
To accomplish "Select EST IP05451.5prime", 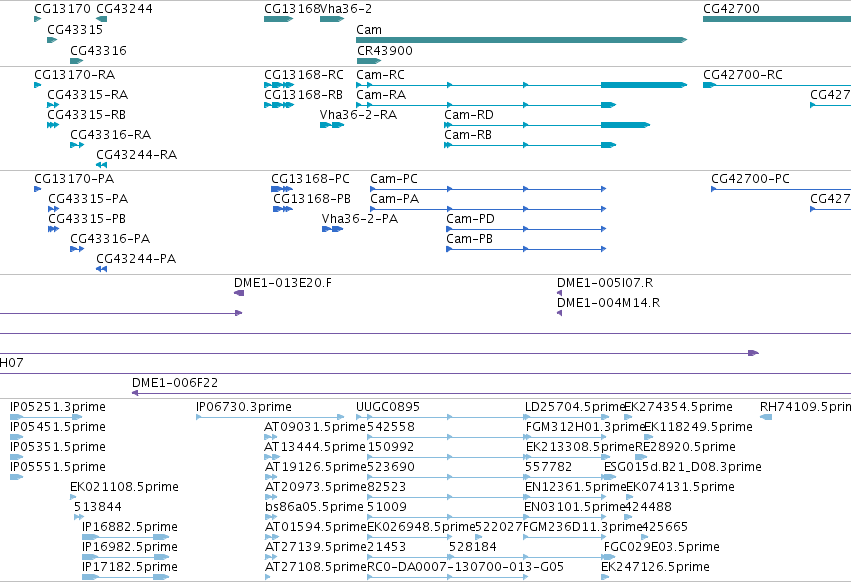I will pyautogui.click(x=58, y=427).
